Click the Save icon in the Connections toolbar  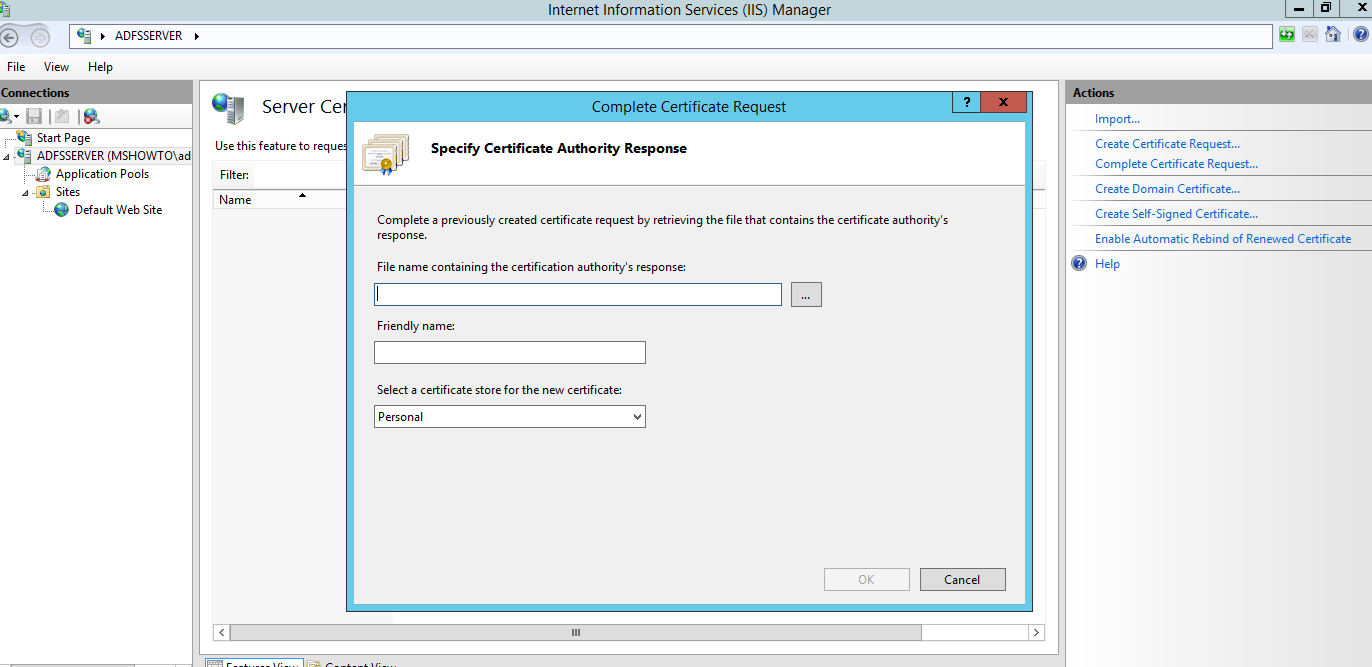[x=34, y=116]
